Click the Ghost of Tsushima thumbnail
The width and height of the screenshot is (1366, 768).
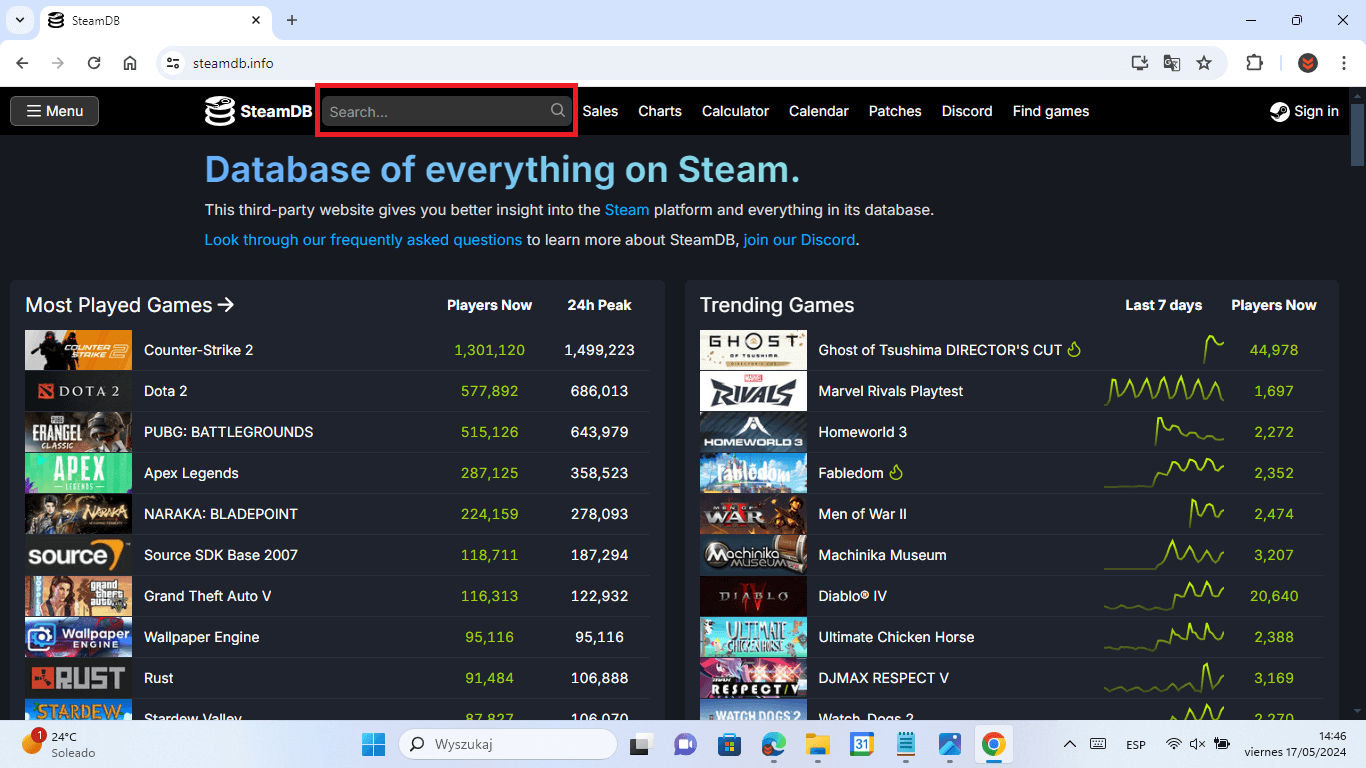tap(753, 350)
